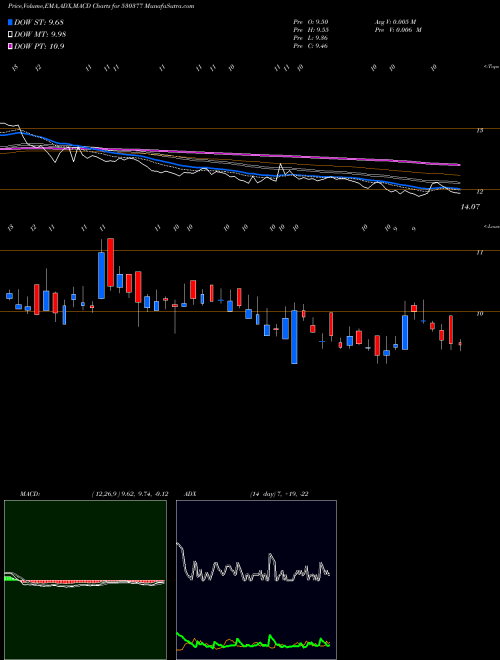Click the tallest red candlestick above 11
This screenshot has width=500, height=660.
111,263
